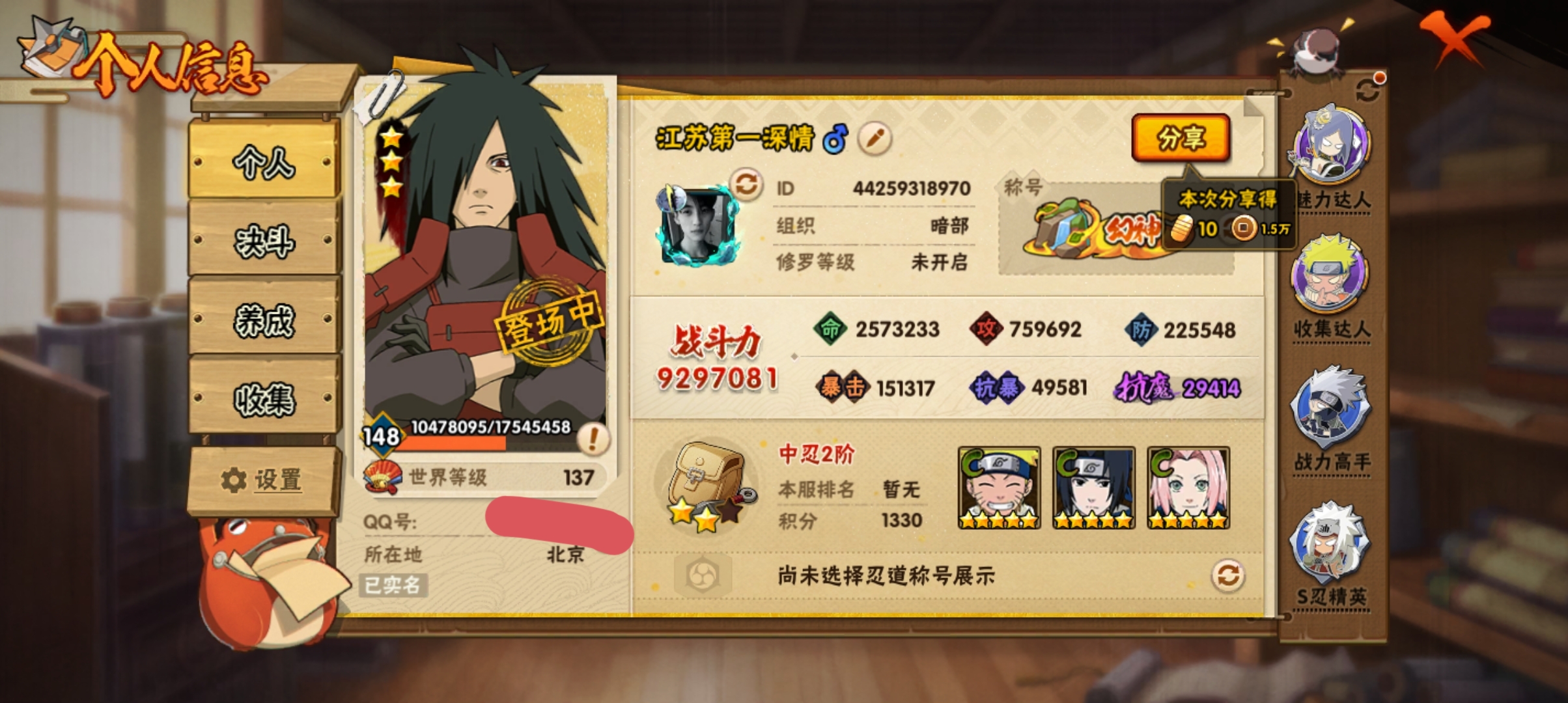Open 设置 settings
This screenshot has width=1568, height=703.
[265, 480]
